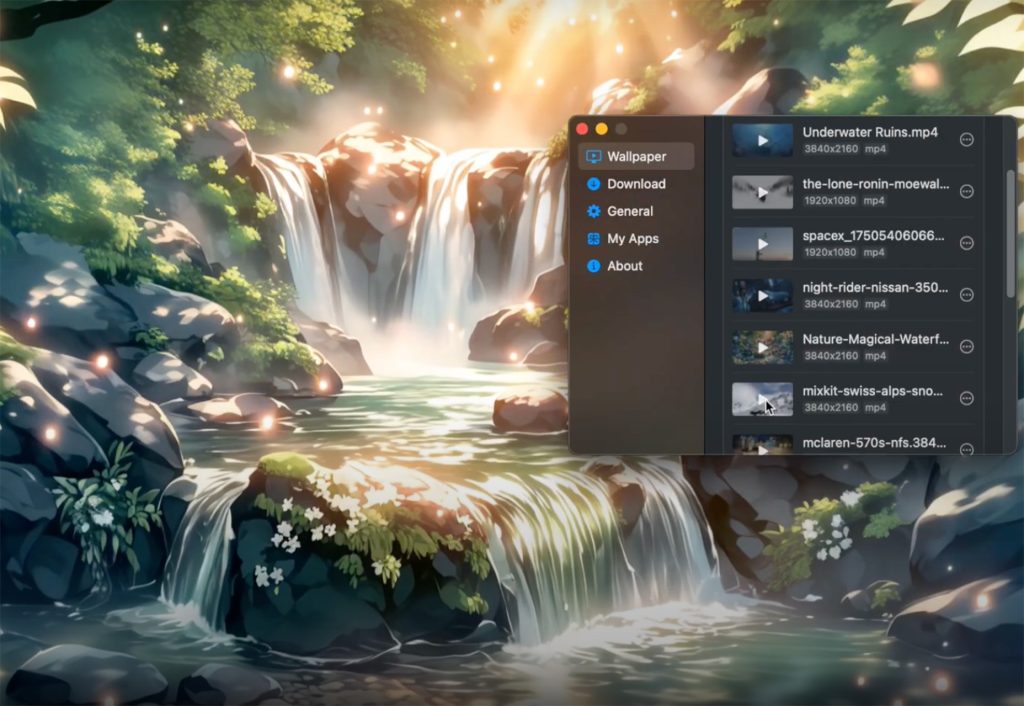
Task: Click the 1920x1080 tag under the-lone-ronin-moewal
Action: tap(830, 201)
